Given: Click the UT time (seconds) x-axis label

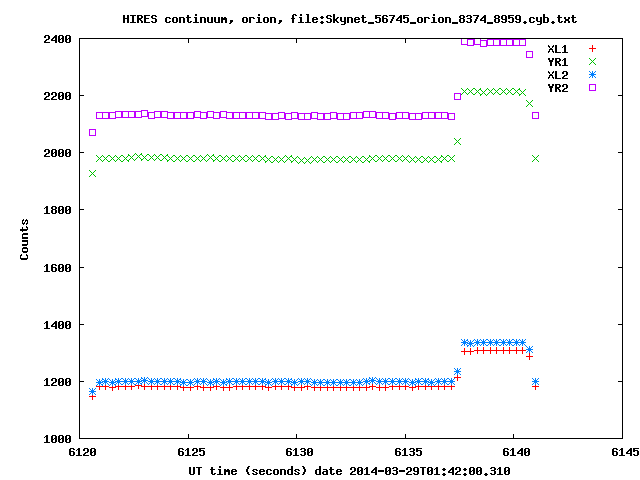Looking at the screenshot, I should (349, 471).
